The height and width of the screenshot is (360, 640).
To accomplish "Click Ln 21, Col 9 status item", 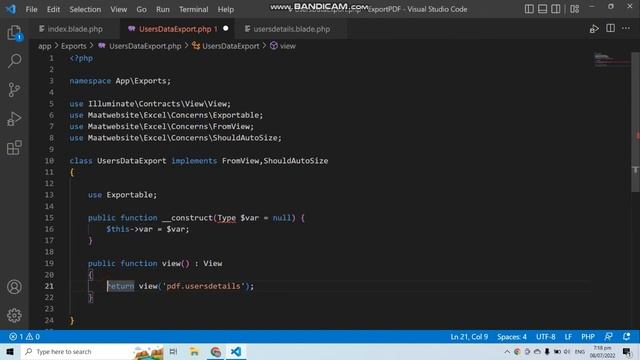I will click(469, 337).
